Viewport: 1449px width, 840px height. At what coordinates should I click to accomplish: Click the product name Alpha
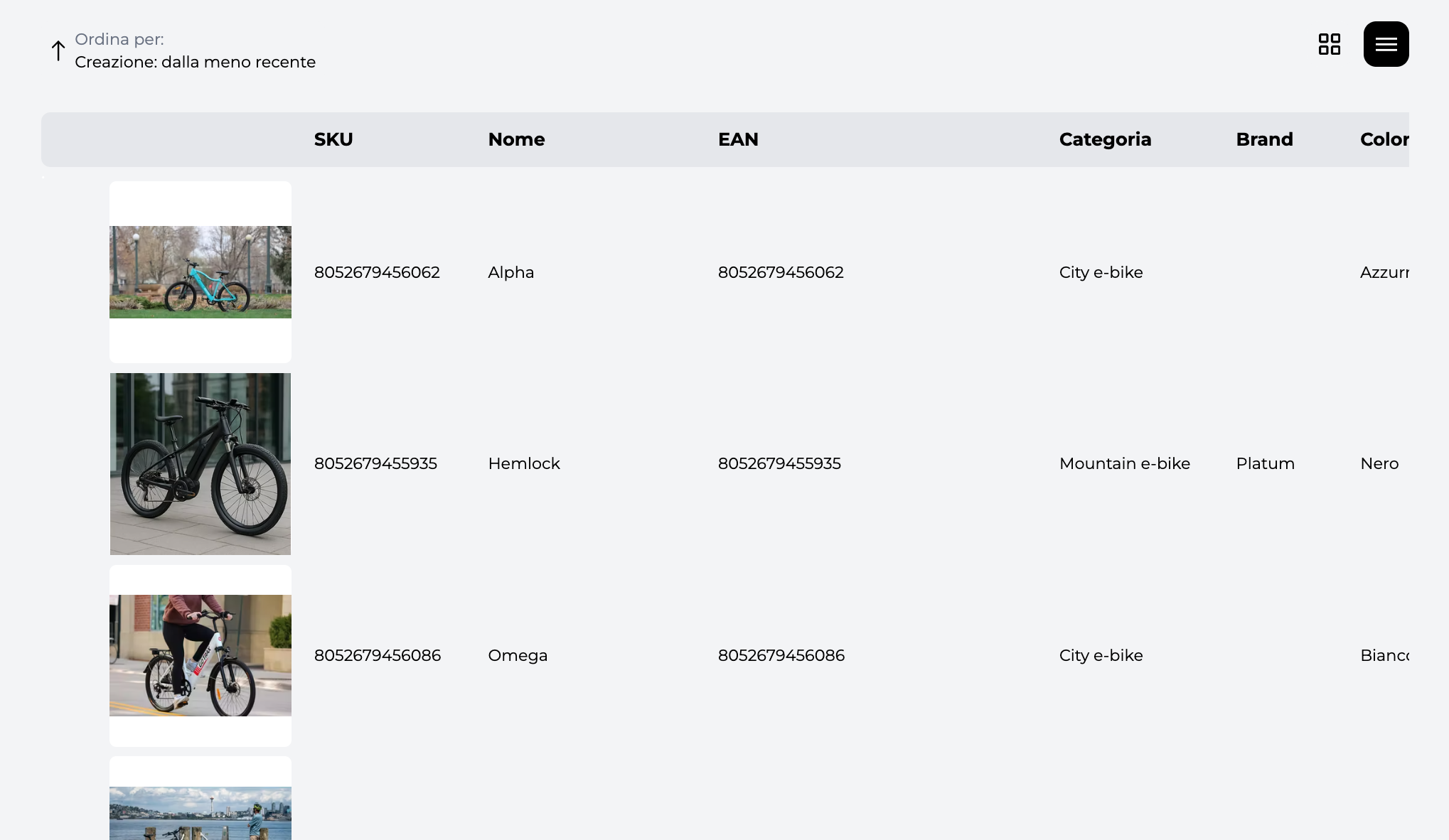pos(510,272)
